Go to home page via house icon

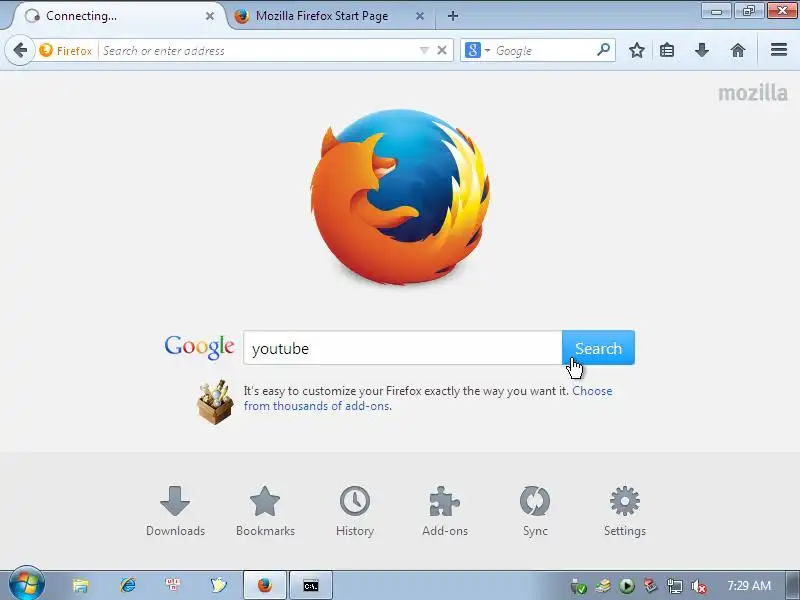coord(738,50)
